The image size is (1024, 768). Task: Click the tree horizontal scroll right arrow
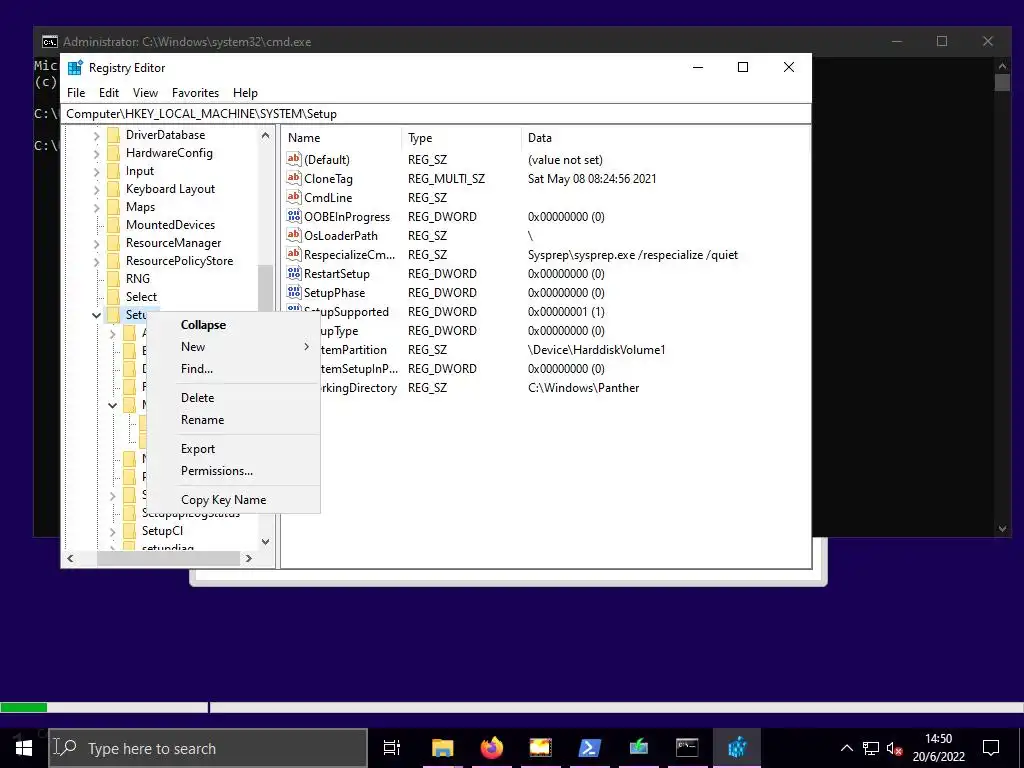pos(249,558)
